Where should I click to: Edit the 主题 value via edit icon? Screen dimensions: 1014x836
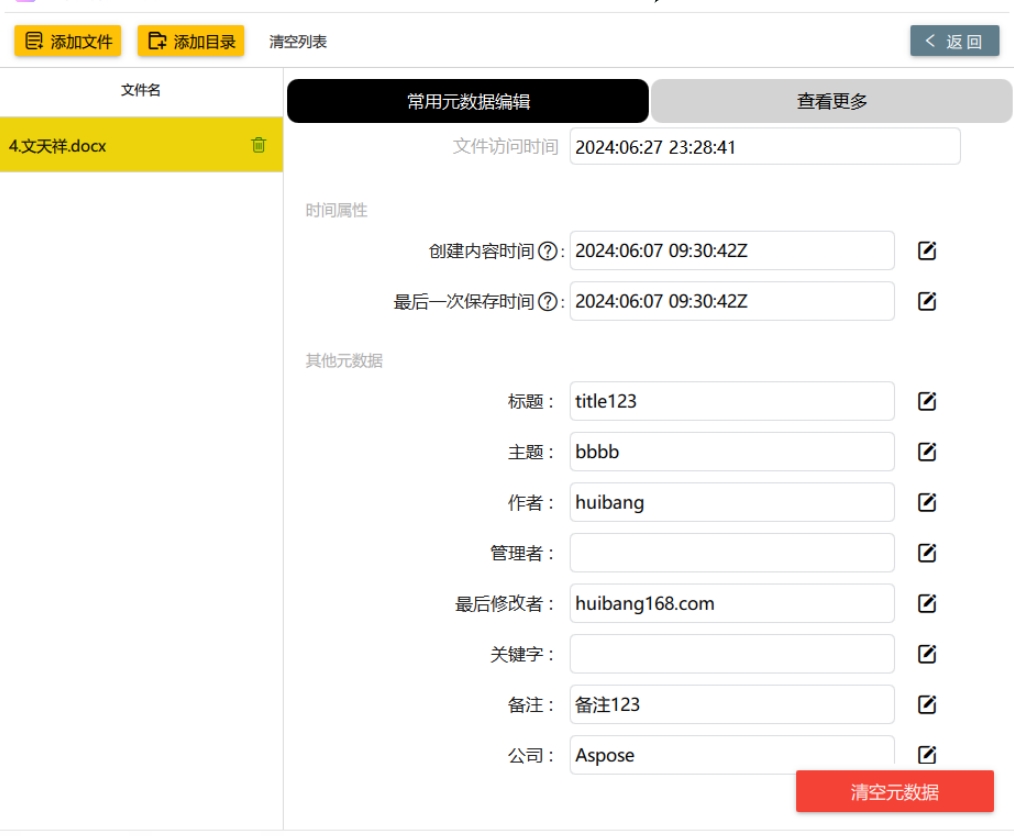(x=927, y=452)
